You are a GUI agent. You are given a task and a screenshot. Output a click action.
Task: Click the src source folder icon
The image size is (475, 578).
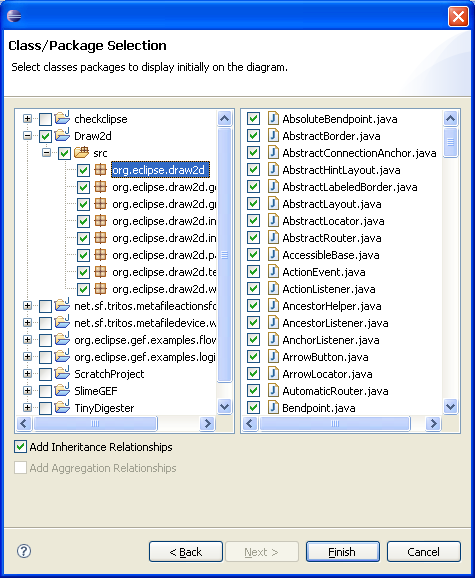click(x=81, y=152)
